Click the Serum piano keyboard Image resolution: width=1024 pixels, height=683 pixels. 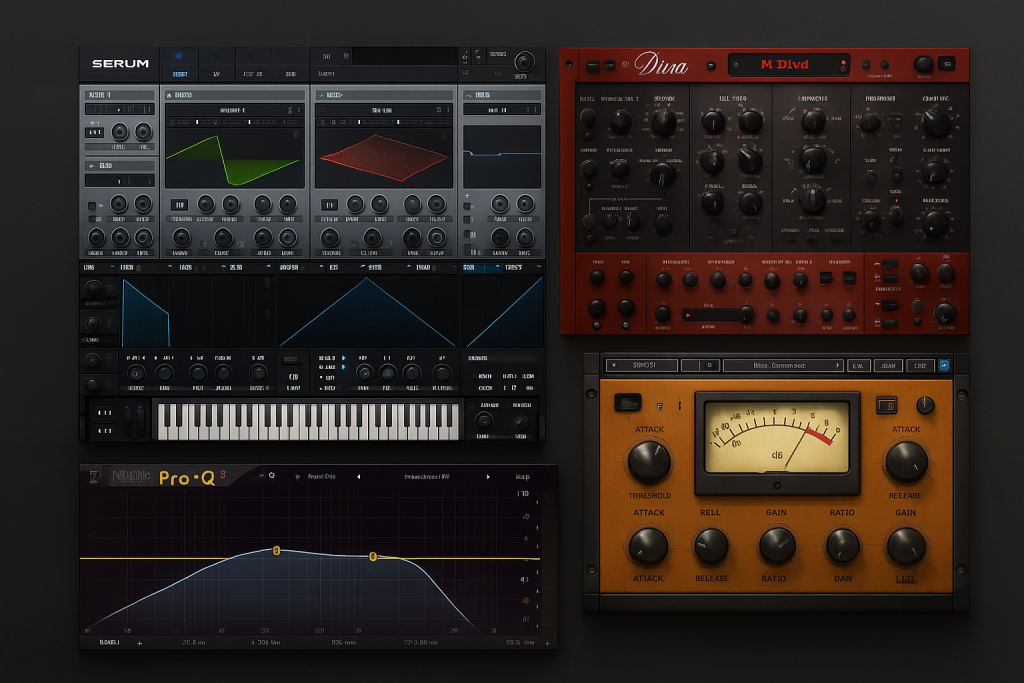click(308, 421)
